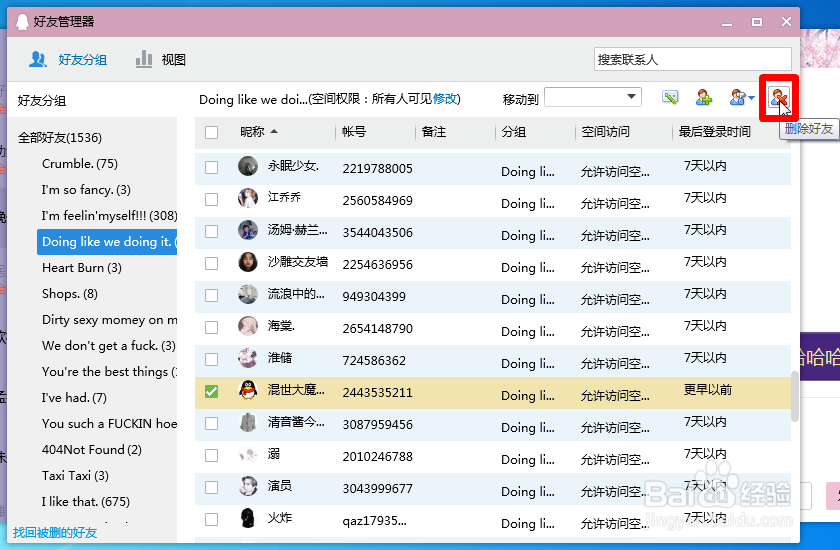
Task: Check the box for 沙雕交友墙
Action: (212, 263)
